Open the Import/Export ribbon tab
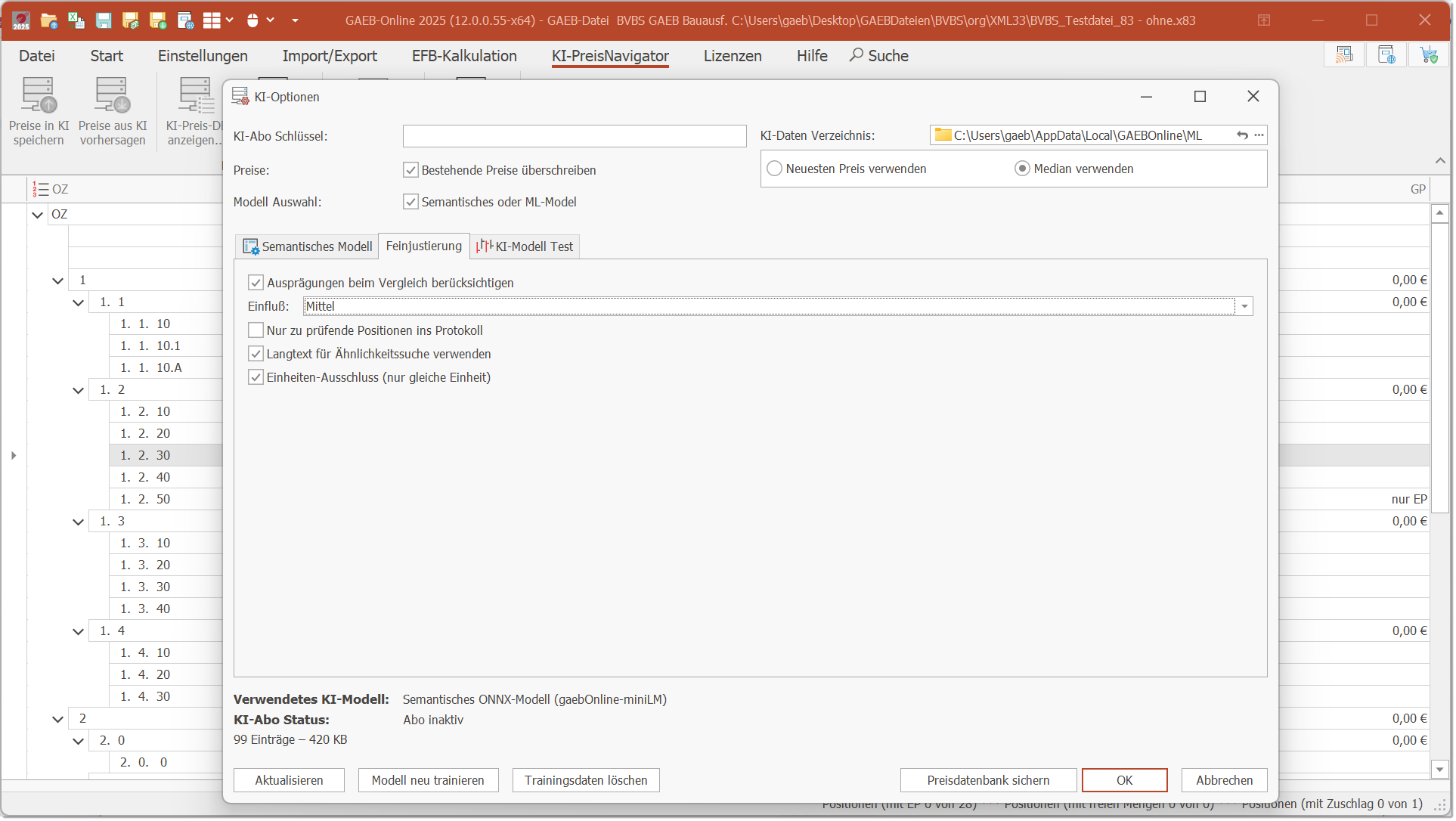The height and width of the screenshot is (821, 1456). coord(330,56)
